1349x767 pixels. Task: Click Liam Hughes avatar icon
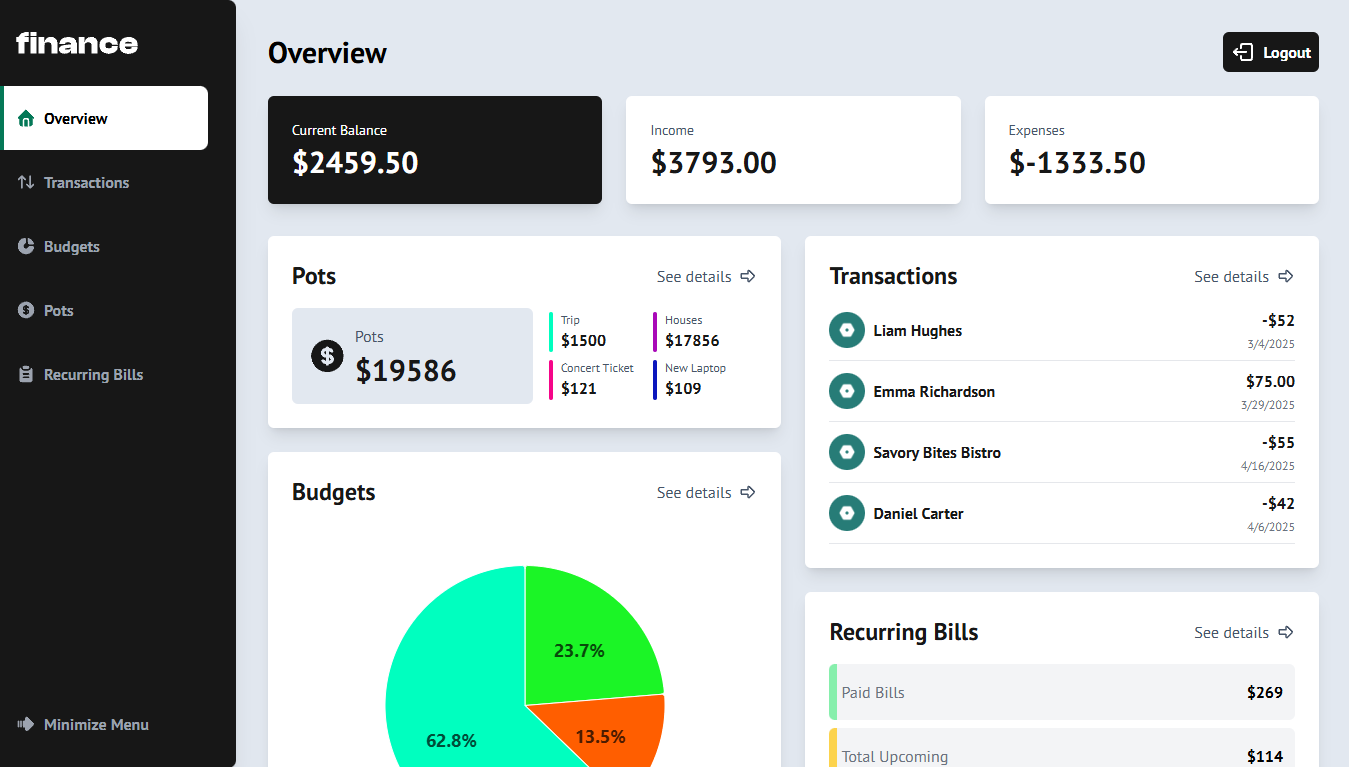point(847,330)
